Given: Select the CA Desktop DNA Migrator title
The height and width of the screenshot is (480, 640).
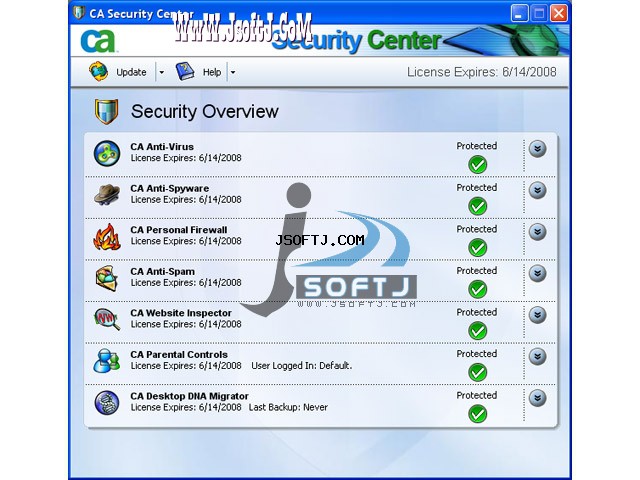Looking at the screenshot, I should click(x=189, y=396).
